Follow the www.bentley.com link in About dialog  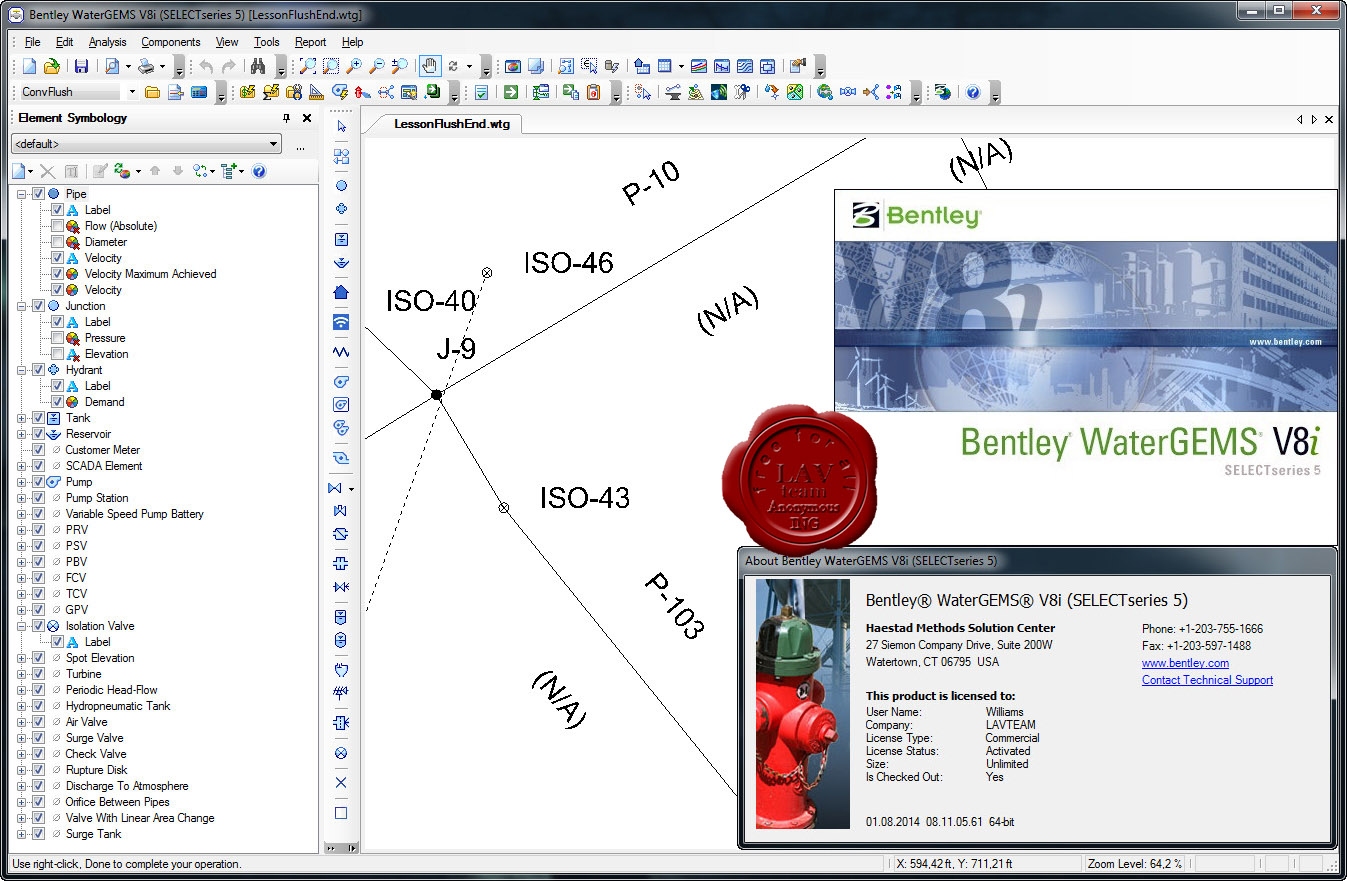(x=1185, y=663)
